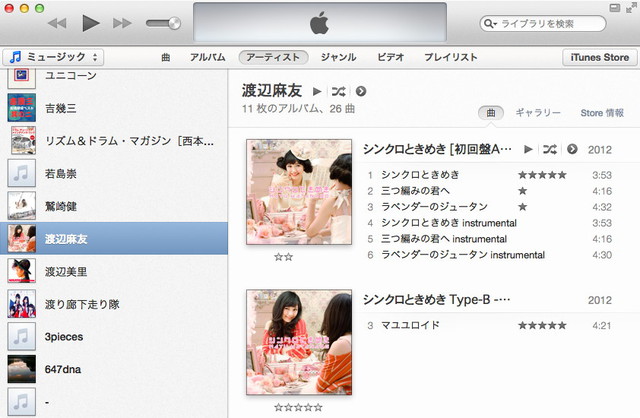The height and width of the screenshot is (418, 640).
Task: Click the Previous track rewind button
Action: (57, 23)
